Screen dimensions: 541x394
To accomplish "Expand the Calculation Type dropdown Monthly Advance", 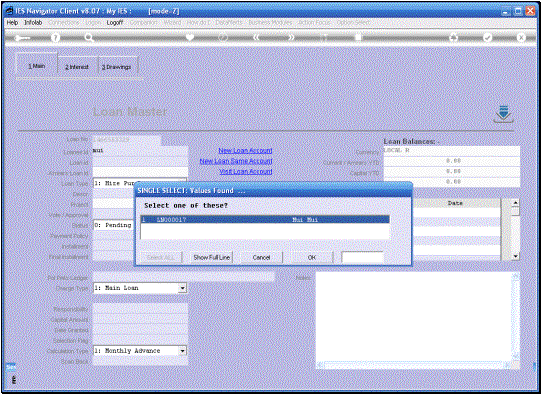I will (x=183, y=351).
